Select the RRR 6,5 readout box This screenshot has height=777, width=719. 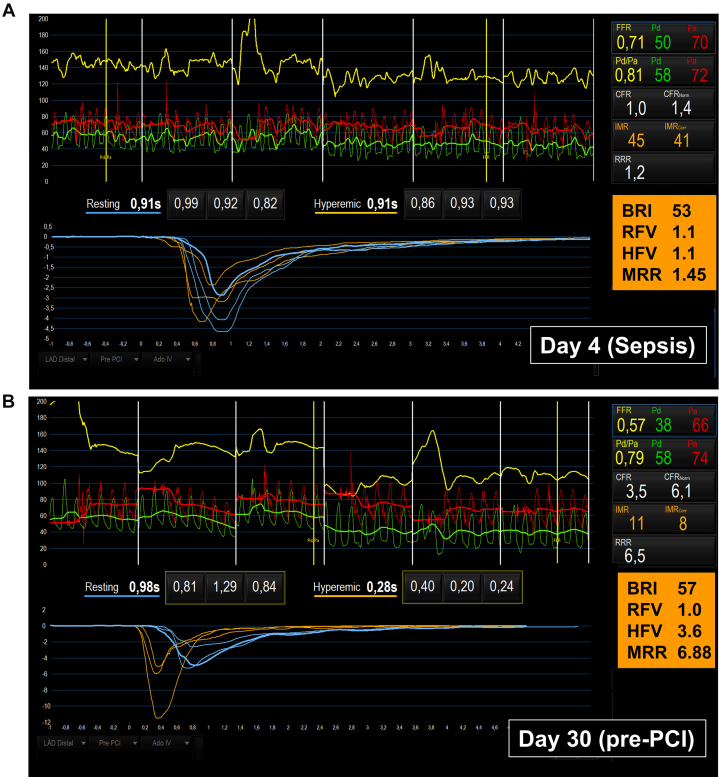664,551
